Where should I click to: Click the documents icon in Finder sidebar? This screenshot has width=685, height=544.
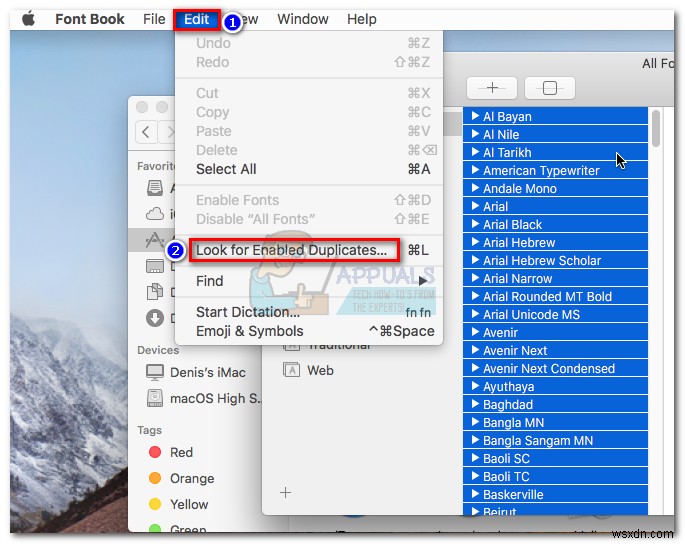coord(155,291)
